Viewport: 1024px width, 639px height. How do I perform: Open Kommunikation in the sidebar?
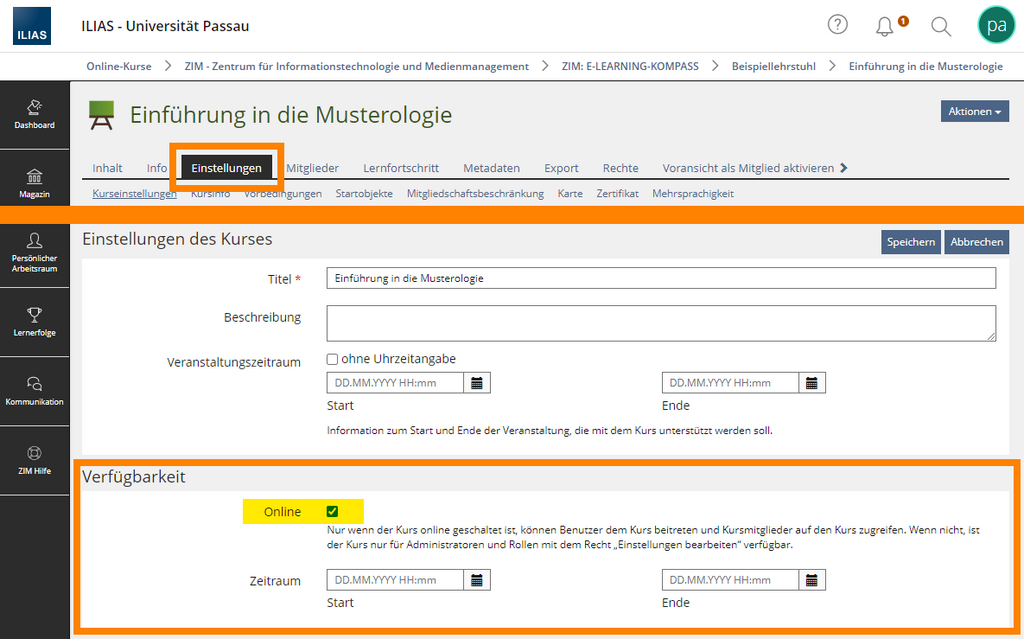point(35,391)
